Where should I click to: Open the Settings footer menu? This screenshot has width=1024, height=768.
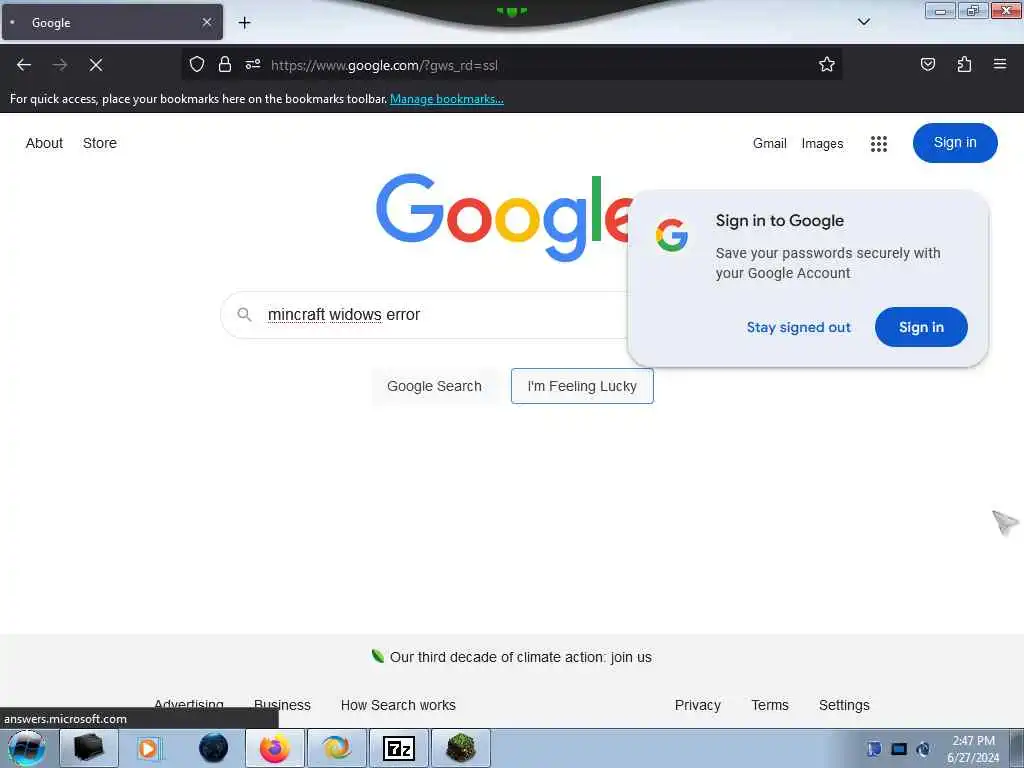(844, 705)
